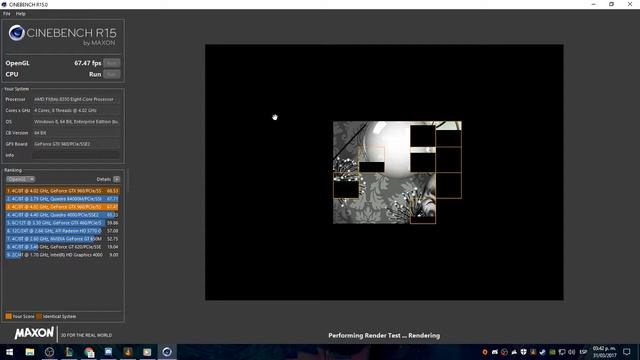Open the media player icon on taskbar

147,352
